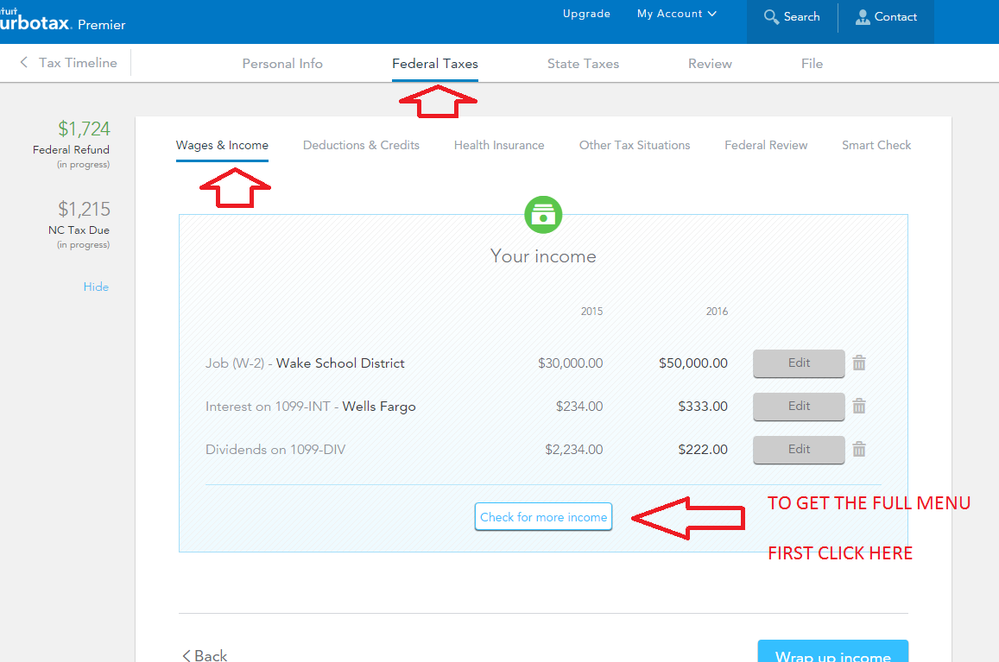999x662 pixels.
Task: Open the Review tab
Action: [710, 63]
